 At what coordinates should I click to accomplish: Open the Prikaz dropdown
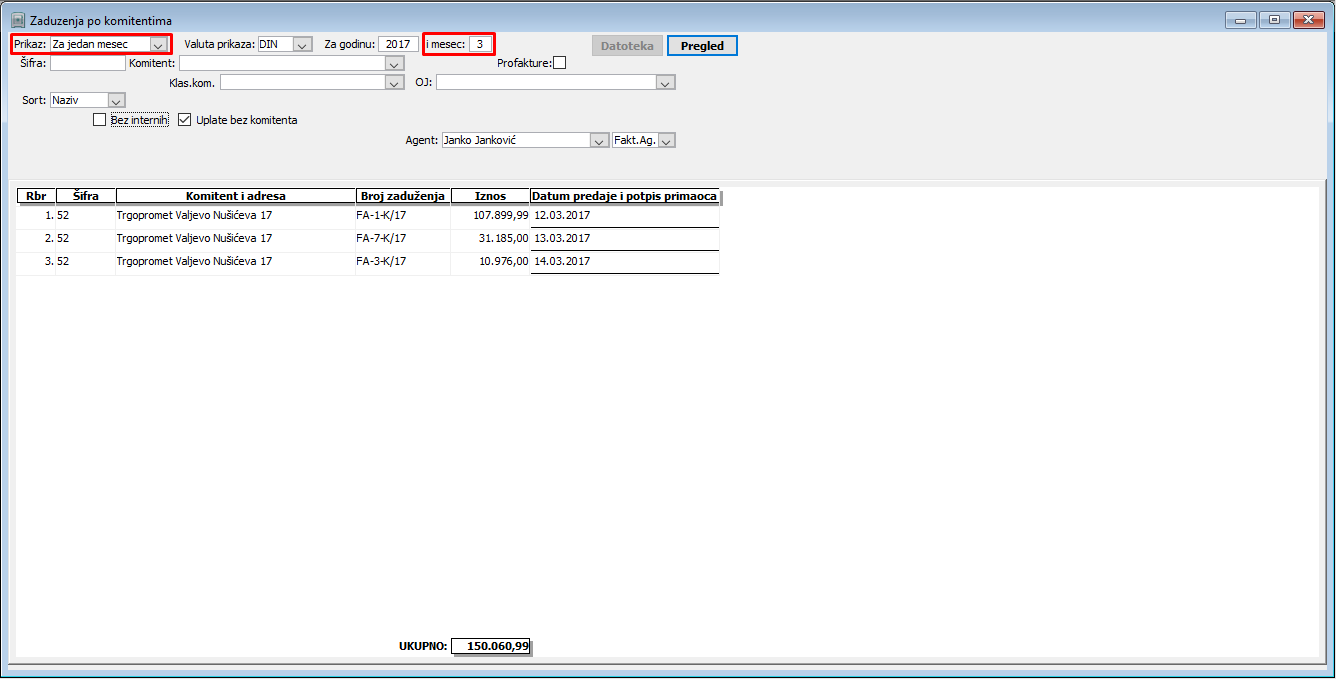158,45
